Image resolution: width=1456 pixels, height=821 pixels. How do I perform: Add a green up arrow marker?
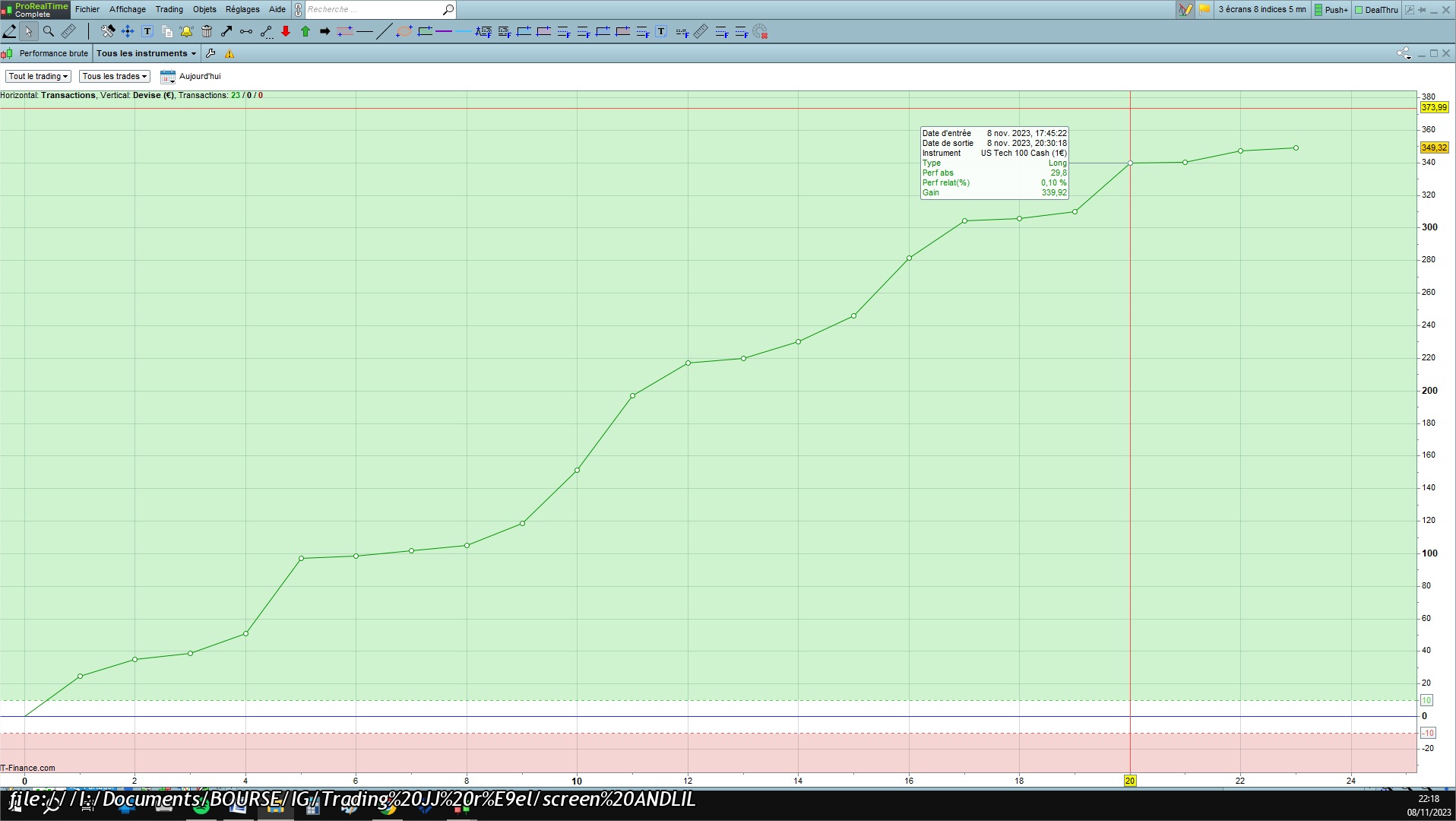(x=305, y=31)
